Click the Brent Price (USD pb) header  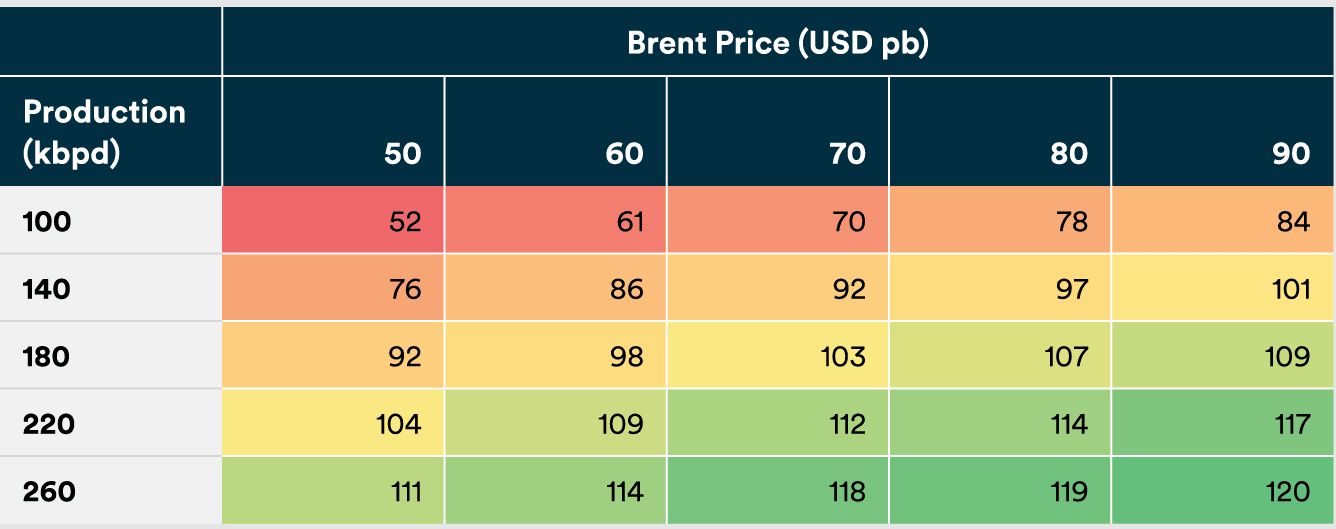(x=777, y=44)
